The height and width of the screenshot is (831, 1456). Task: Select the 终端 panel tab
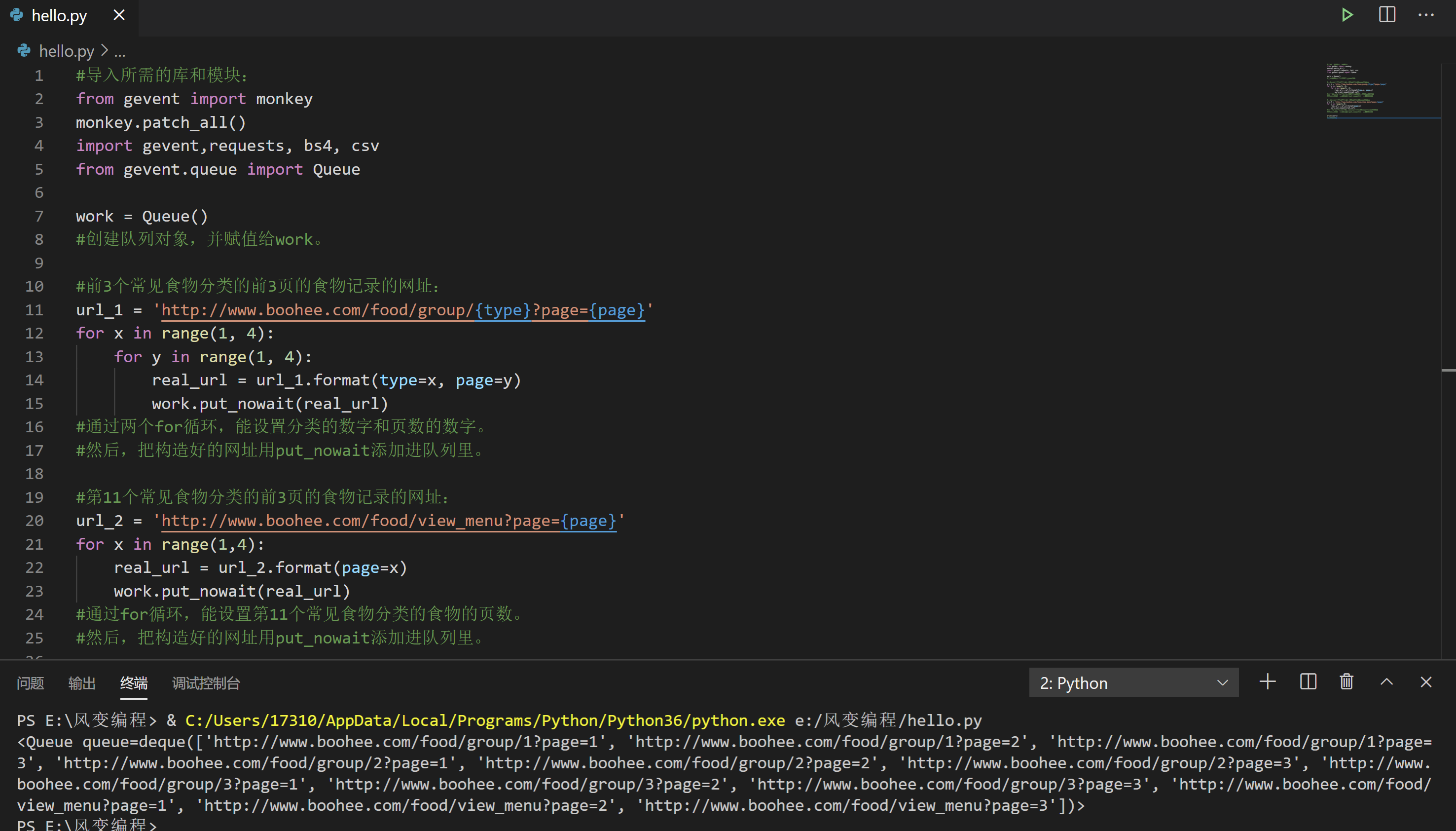pos(134,683)
